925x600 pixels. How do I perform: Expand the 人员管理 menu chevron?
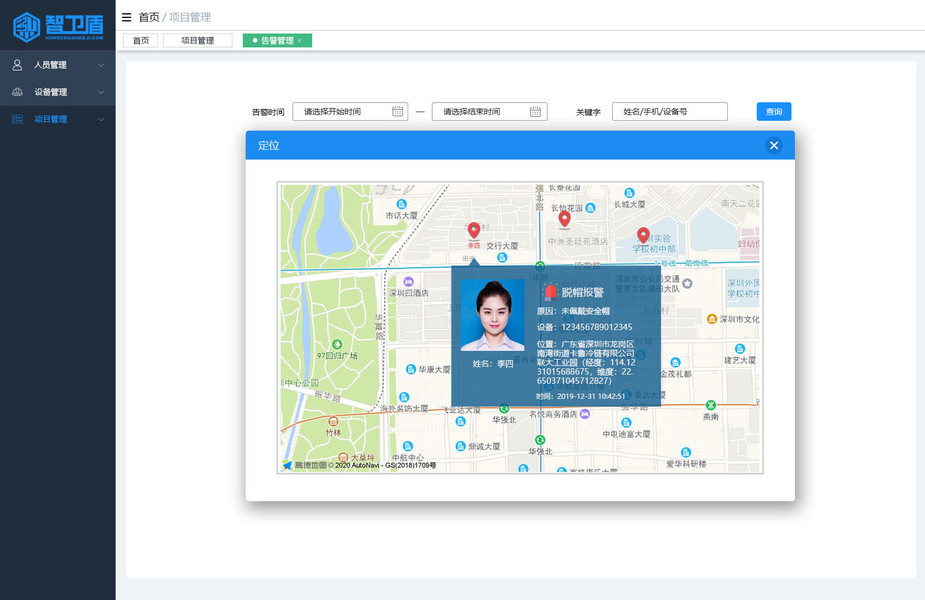[101, 65]
